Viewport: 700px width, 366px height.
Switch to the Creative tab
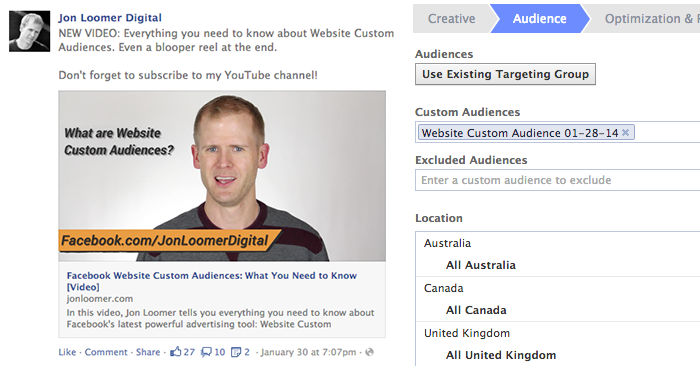point(451,19)
